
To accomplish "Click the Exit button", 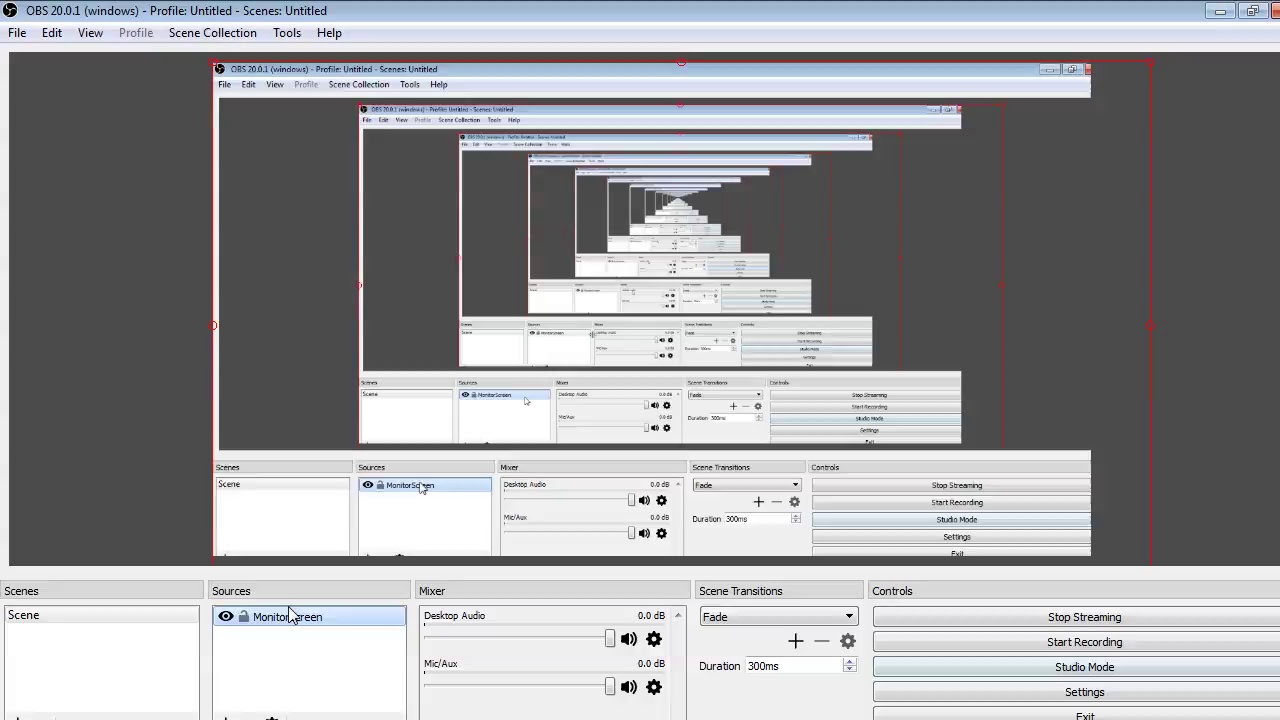I will pos(1084,715).
